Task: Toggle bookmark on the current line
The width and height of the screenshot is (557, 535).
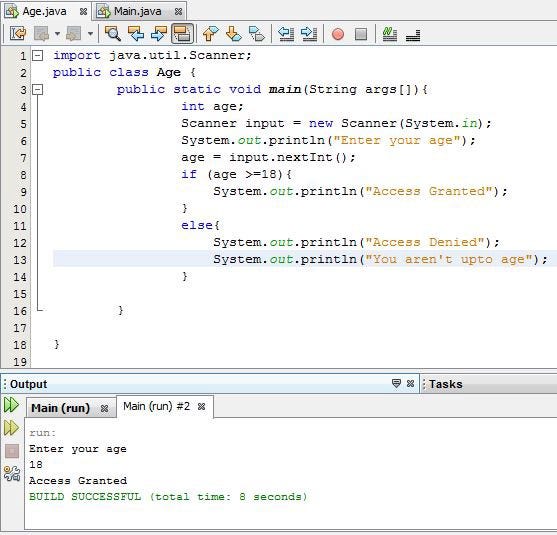Action: tap(257, 34)
